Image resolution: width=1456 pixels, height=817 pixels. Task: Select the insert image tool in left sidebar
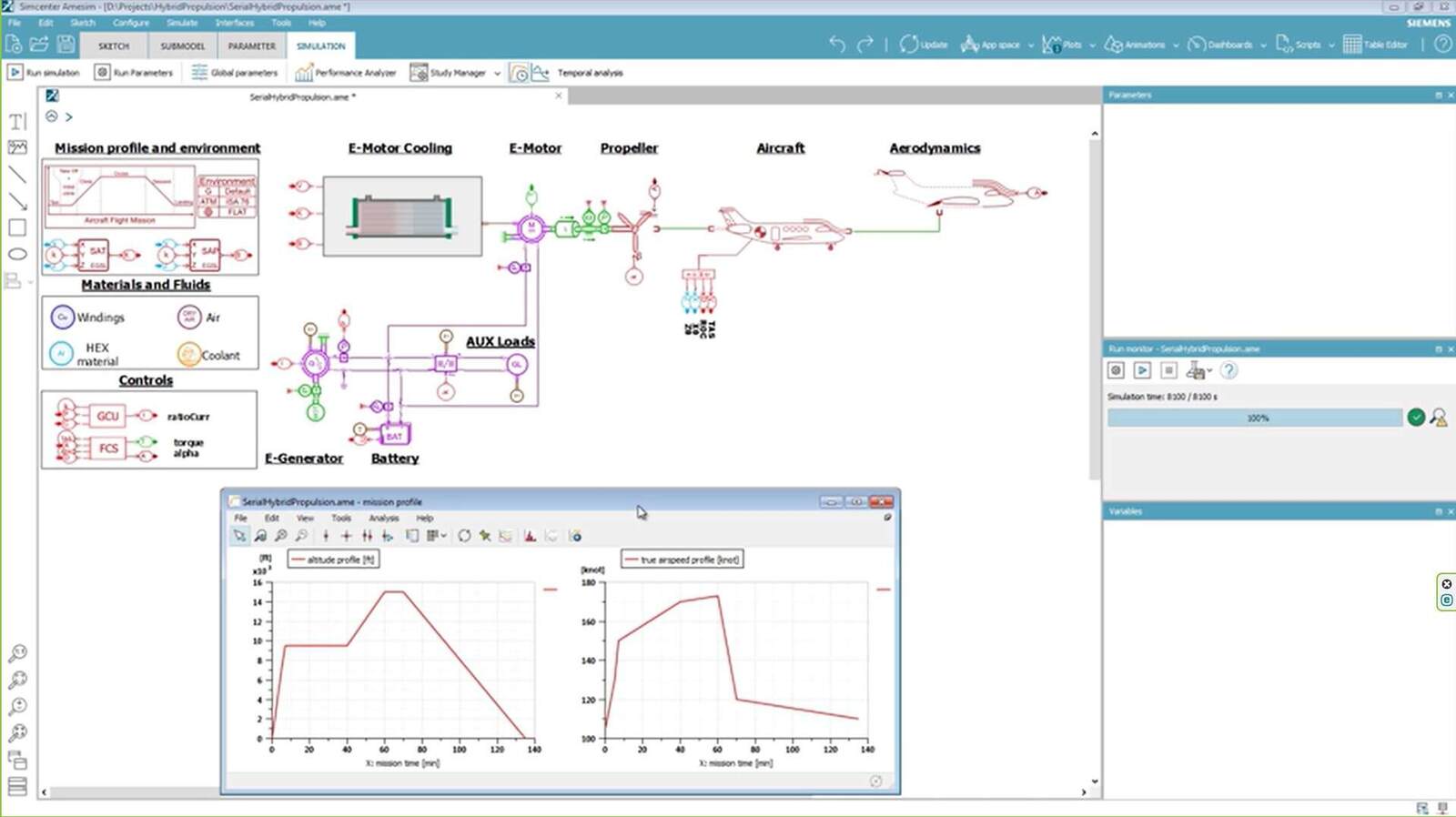pos(17,147)
